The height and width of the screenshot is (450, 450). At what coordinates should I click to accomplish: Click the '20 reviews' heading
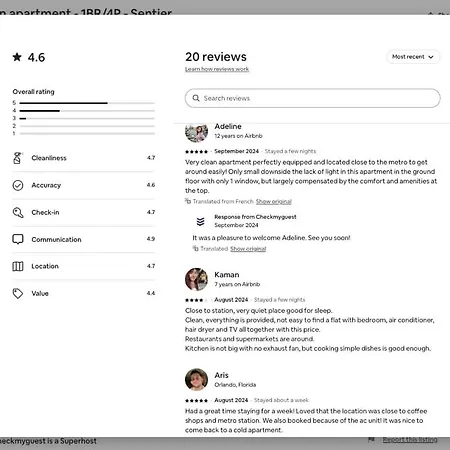tap(216, 57)
